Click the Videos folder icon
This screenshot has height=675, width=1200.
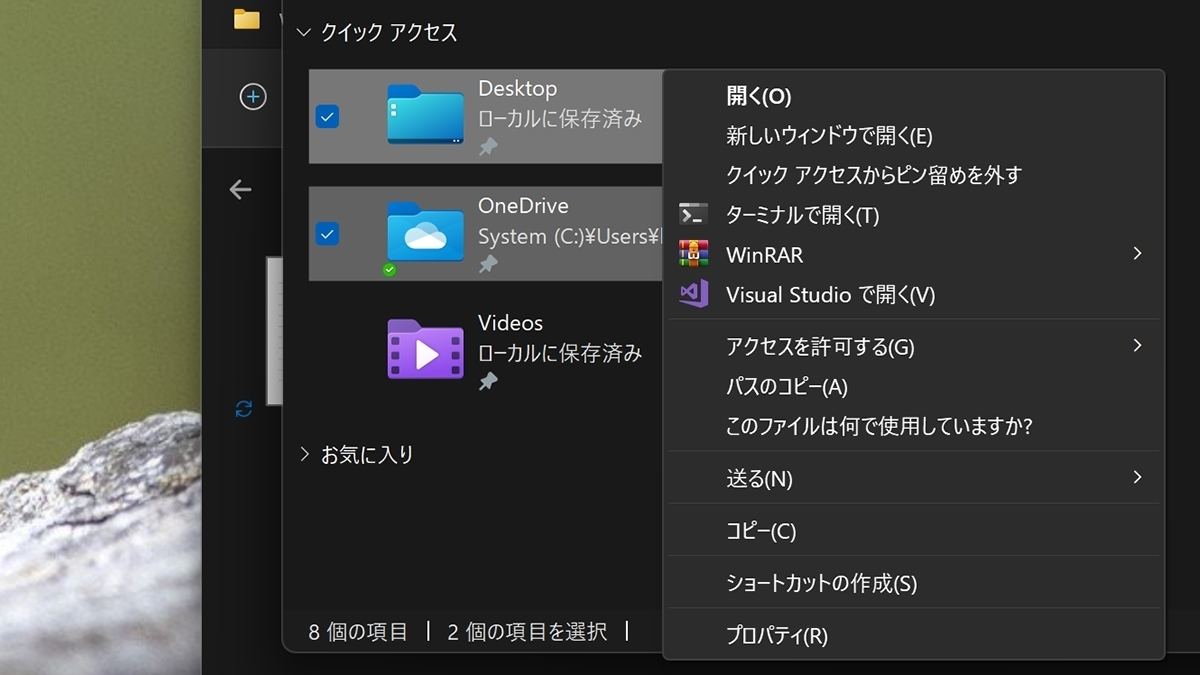click(x=425, y=349)
